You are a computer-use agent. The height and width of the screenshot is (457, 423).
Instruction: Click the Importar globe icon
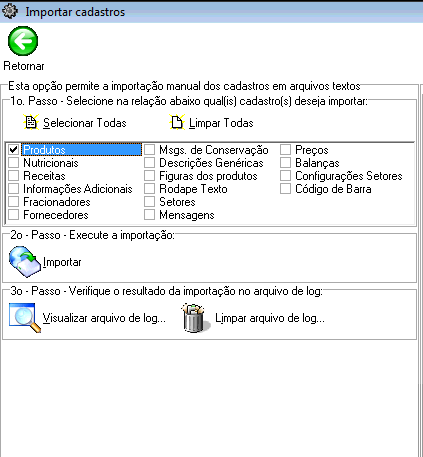click(x=25, y=262)
